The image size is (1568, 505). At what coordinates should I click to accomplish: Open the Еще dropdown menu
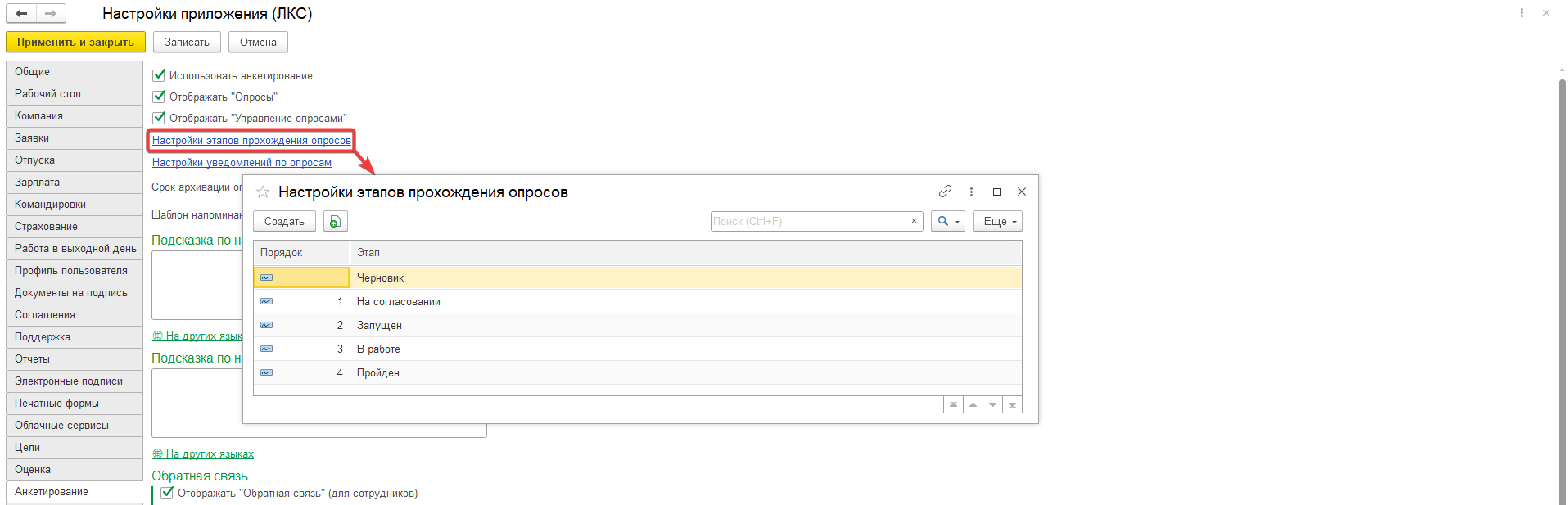tap(997, 222)
